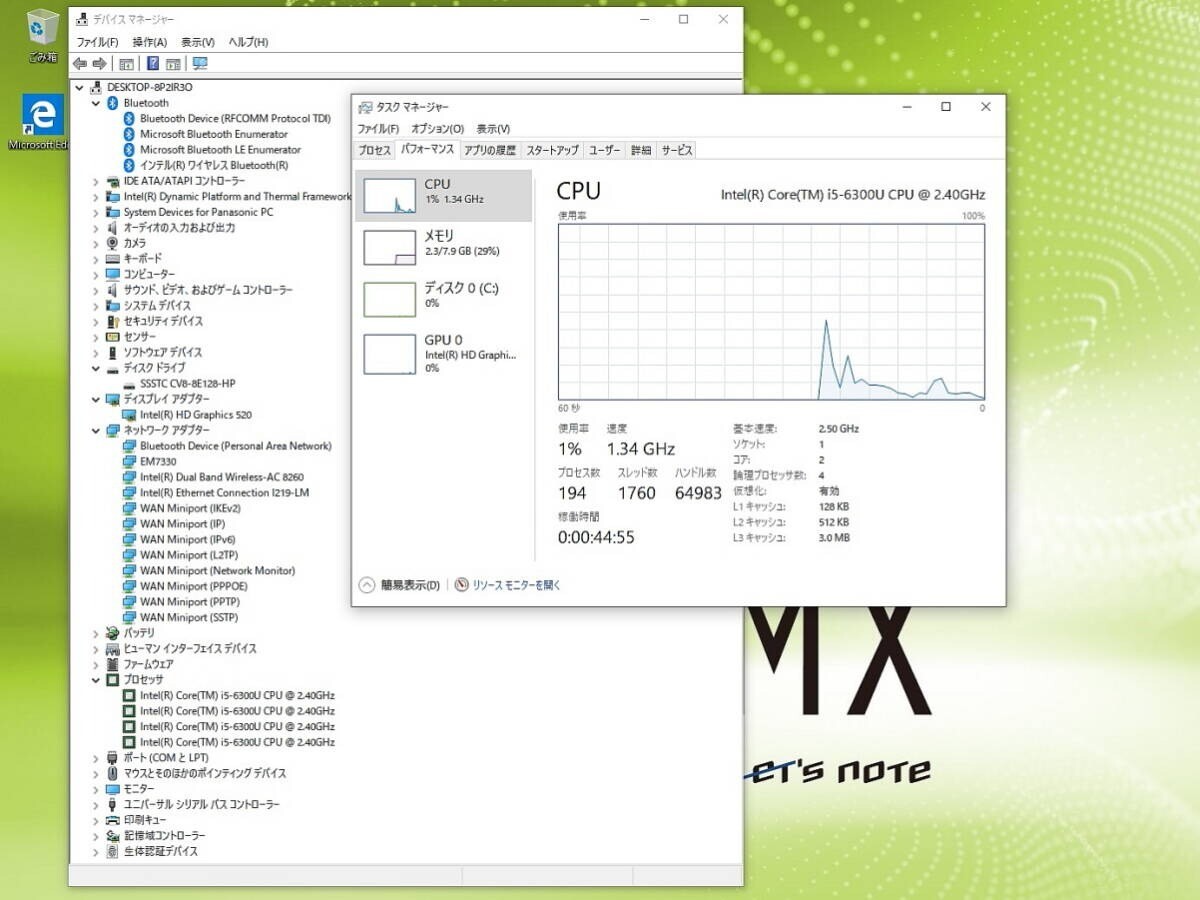
Task: Switch to the 詳細 tab
Action: pyautogui.click(x=640, y=150)
